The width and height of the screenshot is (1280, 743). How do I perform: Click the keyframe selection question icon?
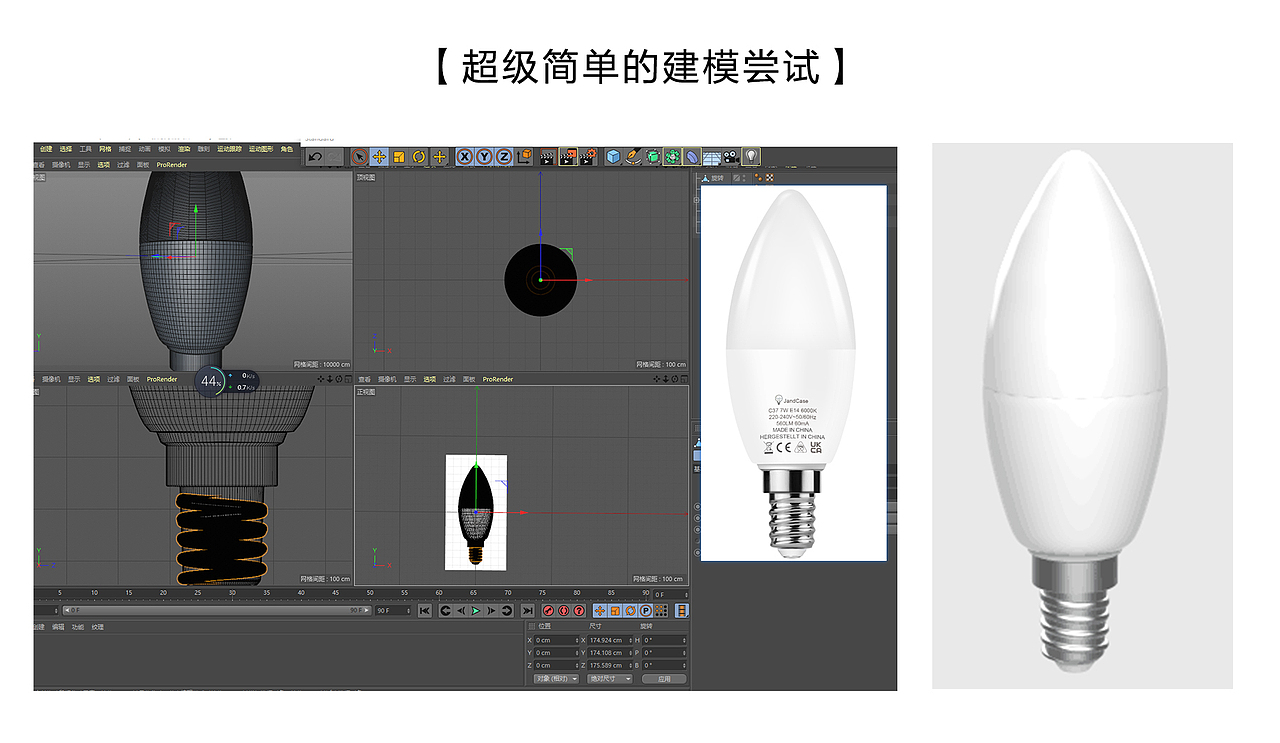pyautogui.click(x=579, y=611)
